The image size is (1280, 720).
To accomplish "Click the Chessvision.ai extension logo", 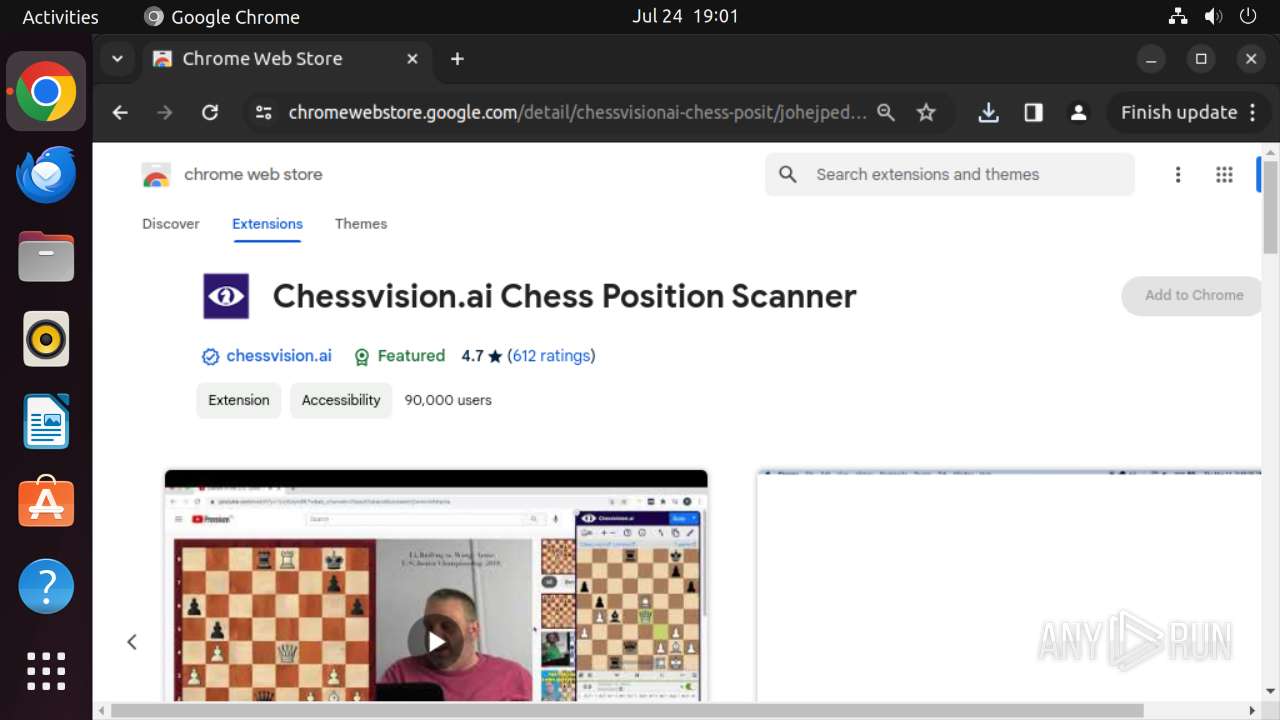I will [226, 296].
